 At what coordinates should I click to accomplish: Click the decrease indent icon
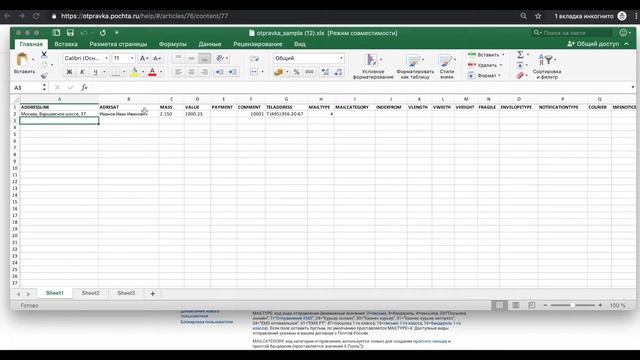(x=220, y=72)
